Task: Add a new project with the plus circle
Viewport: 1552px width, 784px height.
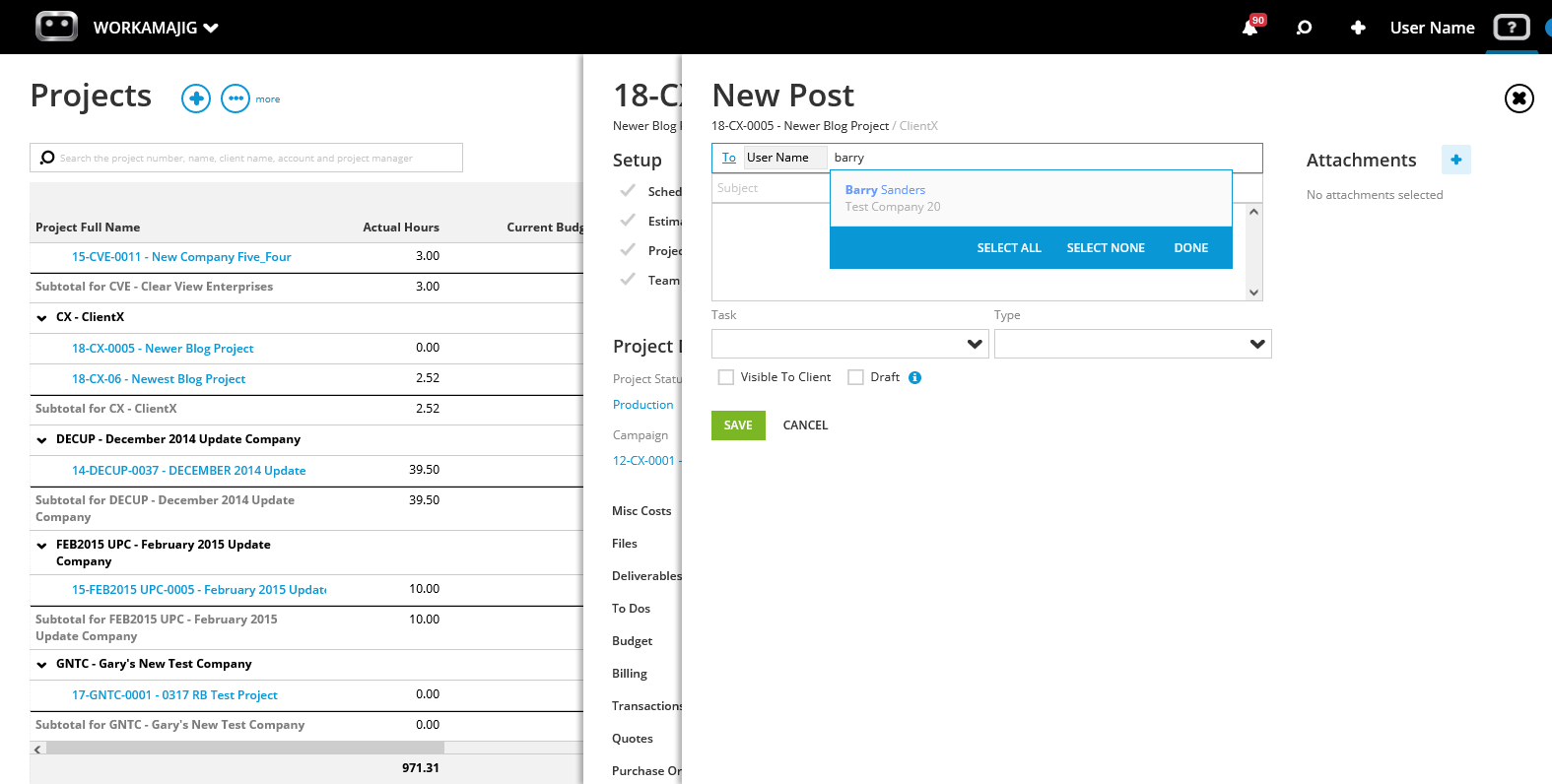Action: (x=196, y=98)
